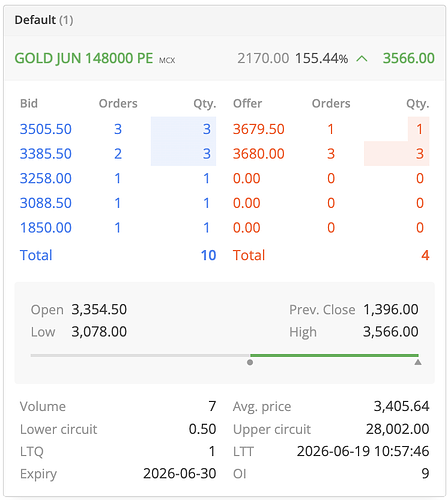
Task: Select bid price 3258.00
Action: coord(46,178)
